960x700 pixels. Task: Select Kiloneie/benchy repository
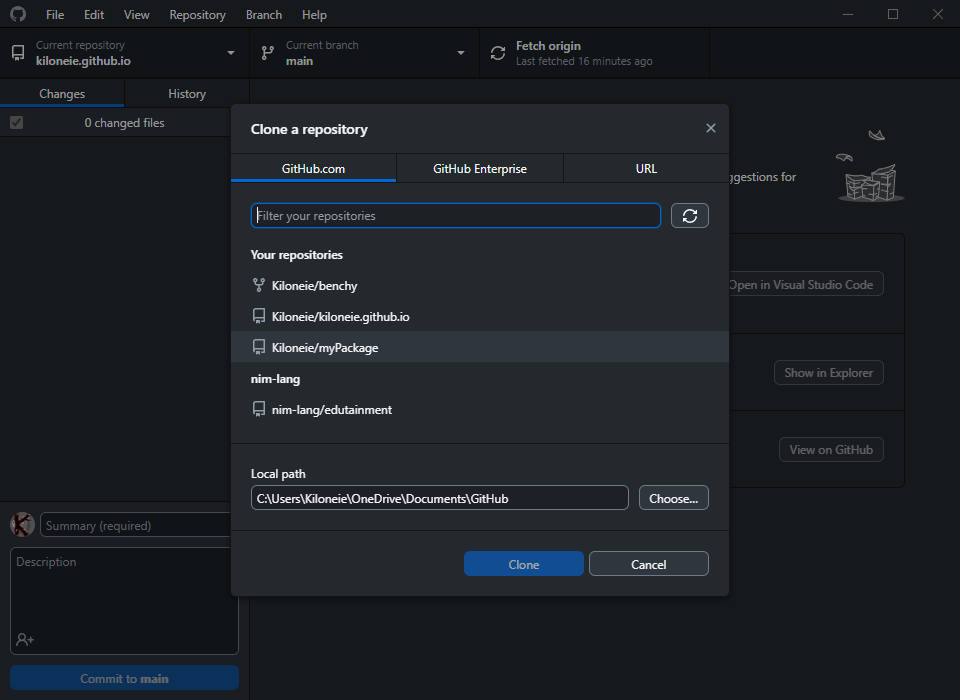480,285
